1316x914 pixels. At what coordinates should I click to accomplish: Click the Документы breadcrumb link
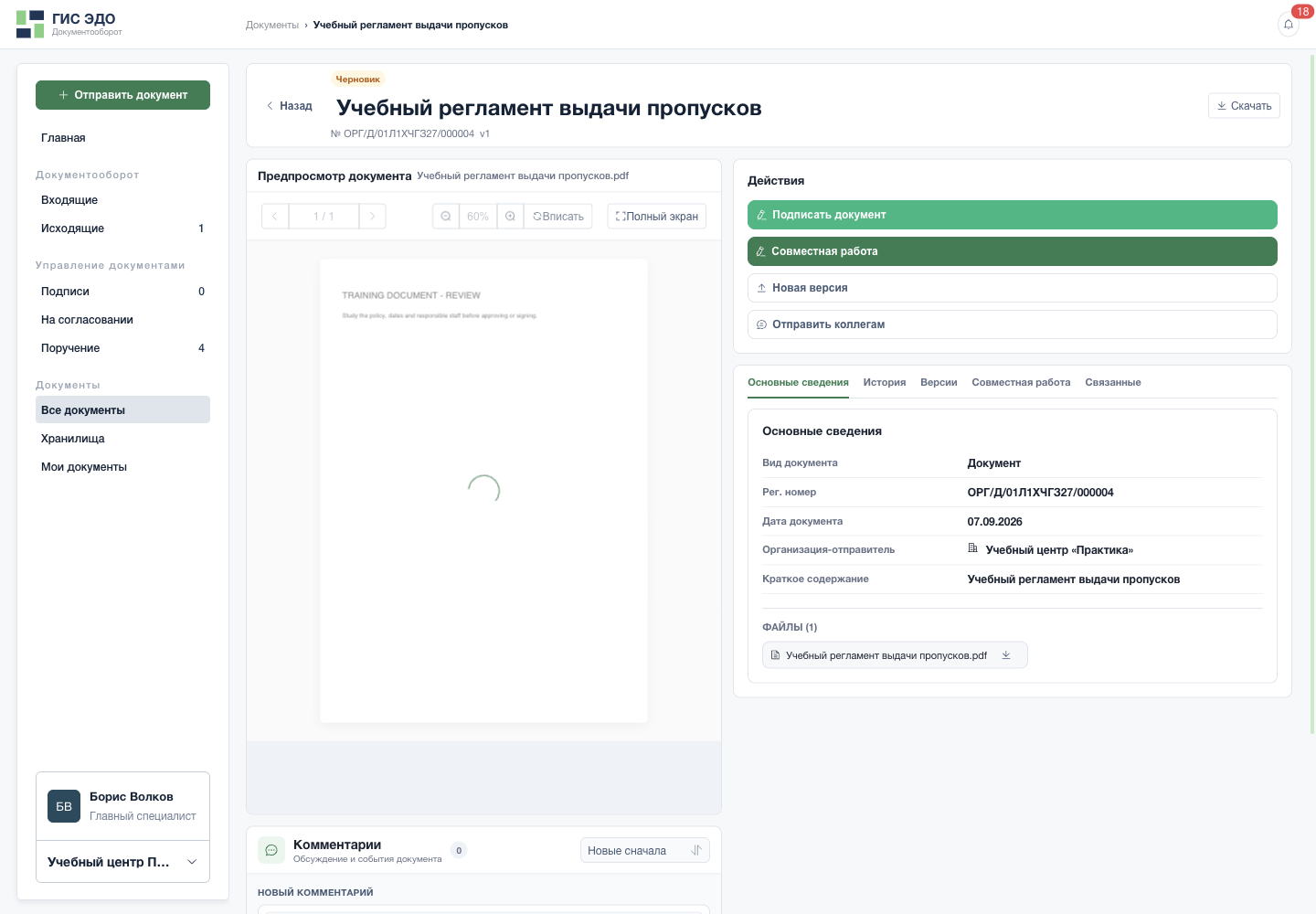[272, 25]
